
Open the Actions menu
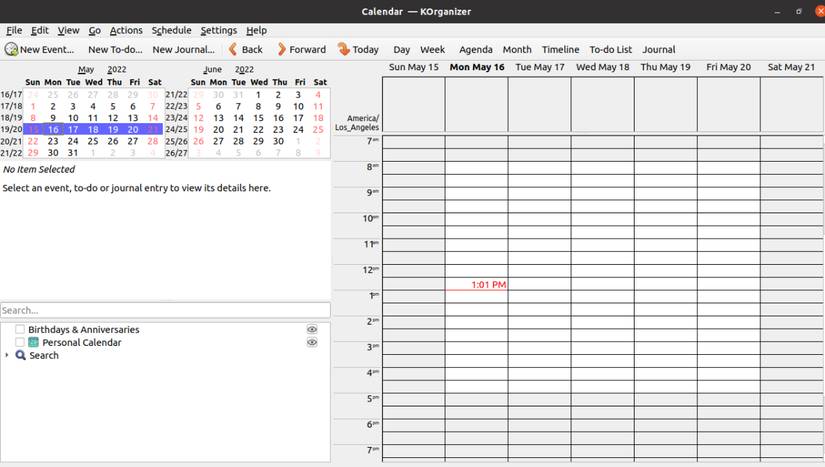coord(126,31)
